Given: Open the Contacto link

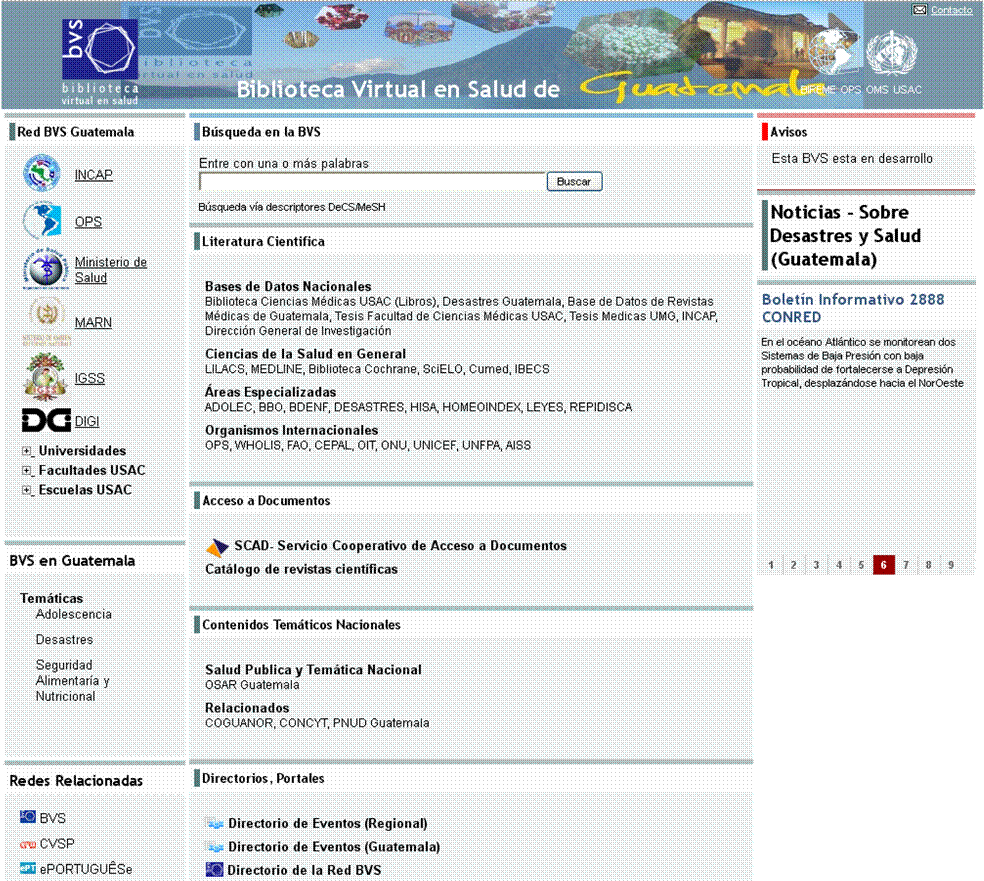Looking at the screenshot, I should point(951,10).
